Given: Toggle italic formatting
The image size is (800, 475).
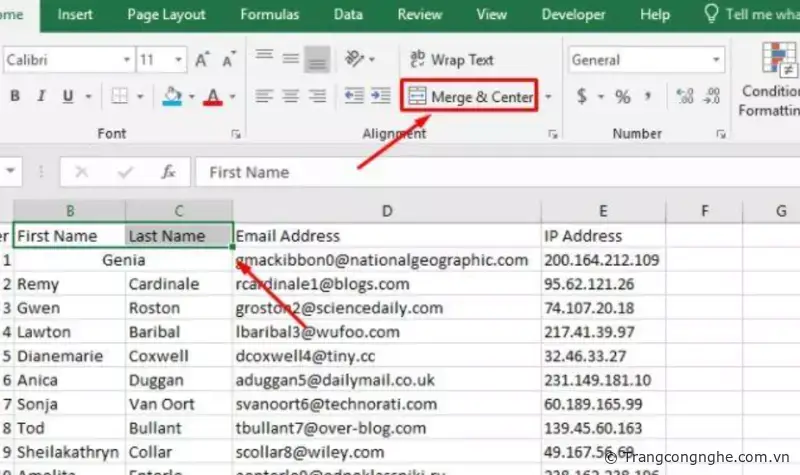Looking at the screenshot, I should [x=42, y=97].
